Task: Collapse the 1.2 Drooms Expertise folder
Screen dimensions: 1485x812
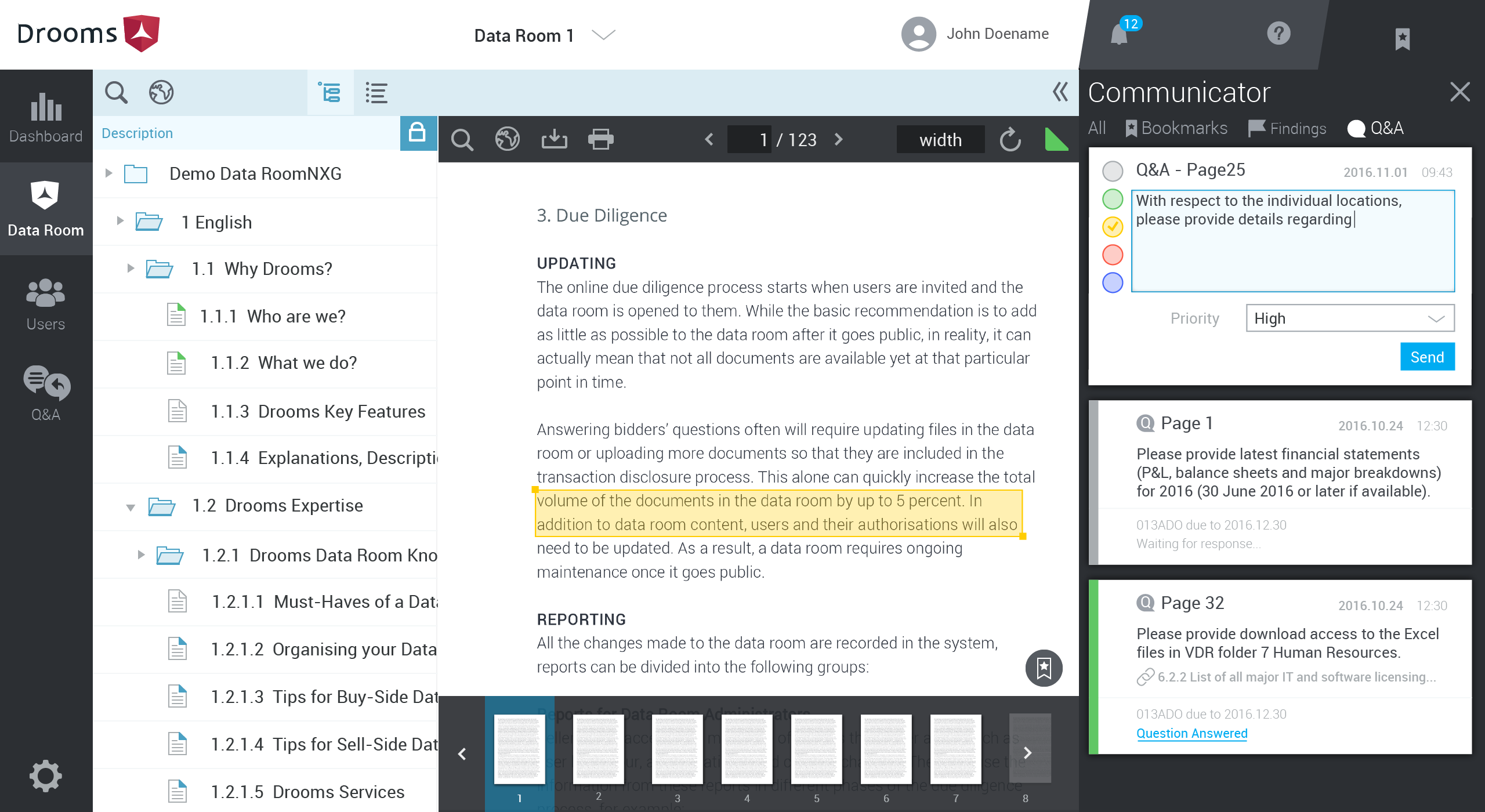Action: pos(131,507)
